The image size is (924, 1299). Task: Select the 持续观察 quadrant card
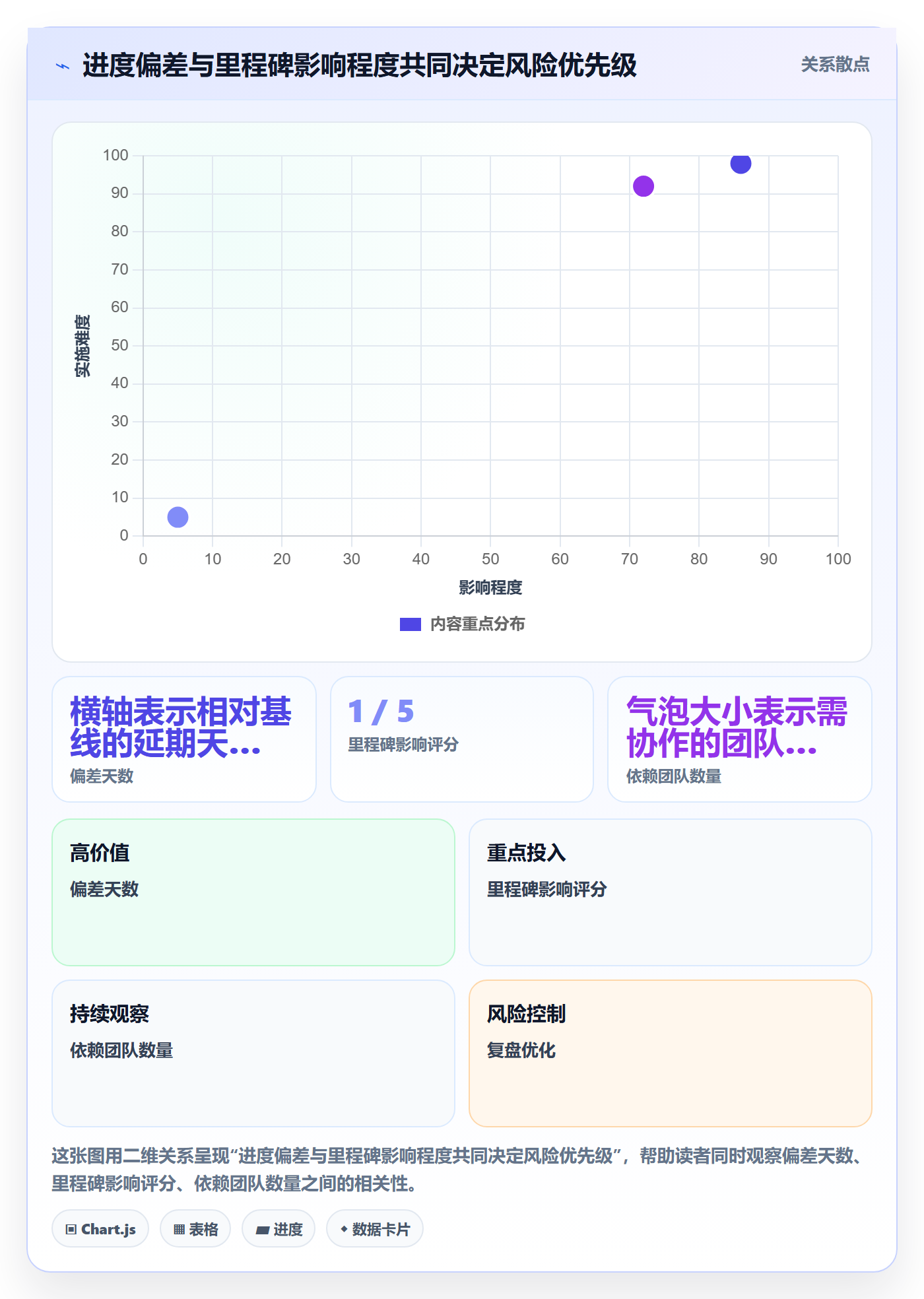253,1053
